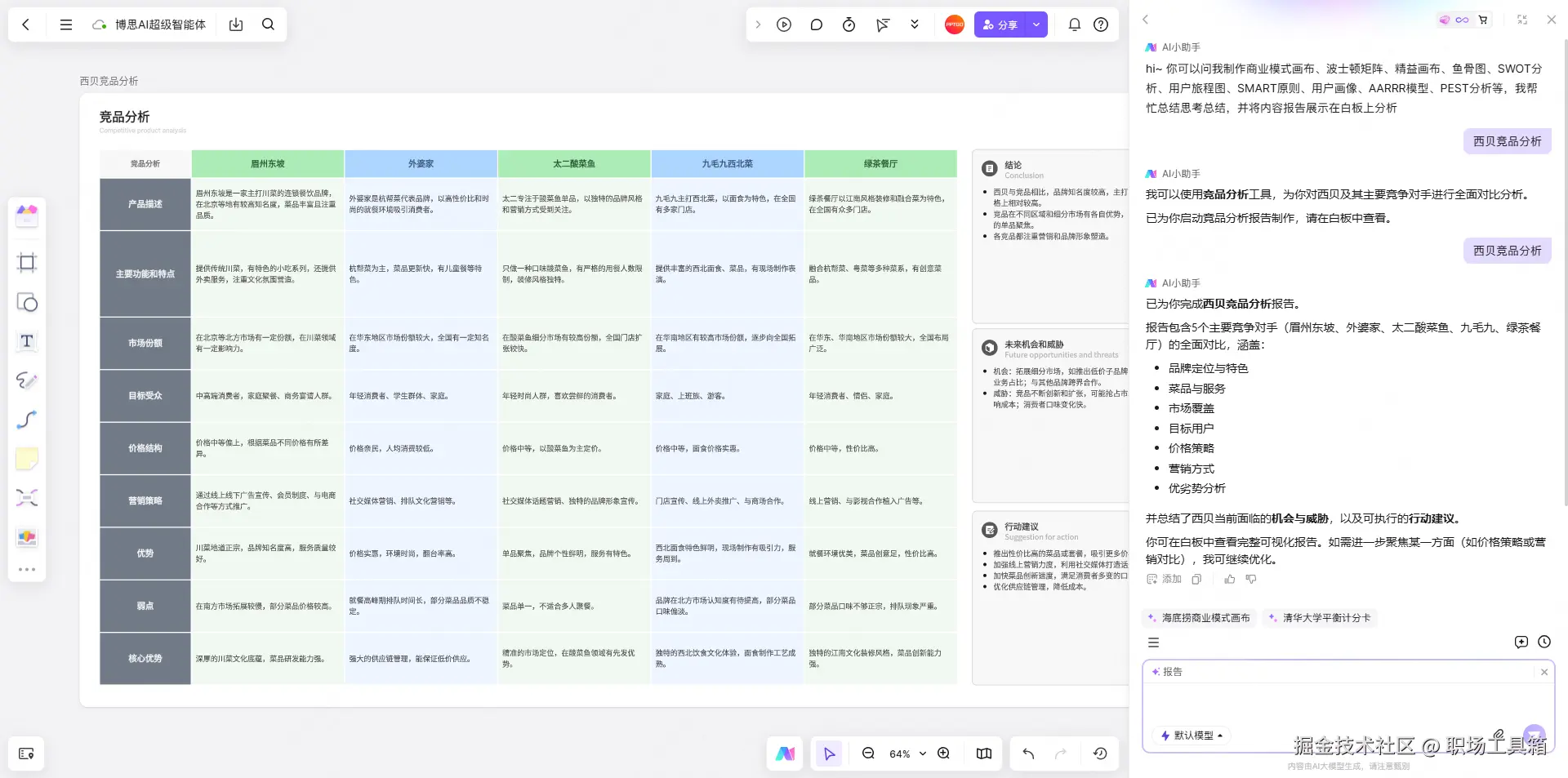The width and height of the screenshot is (1568, 778).
Task: Dislike the AI response with thumbs down
Action: click(1251, 579)
